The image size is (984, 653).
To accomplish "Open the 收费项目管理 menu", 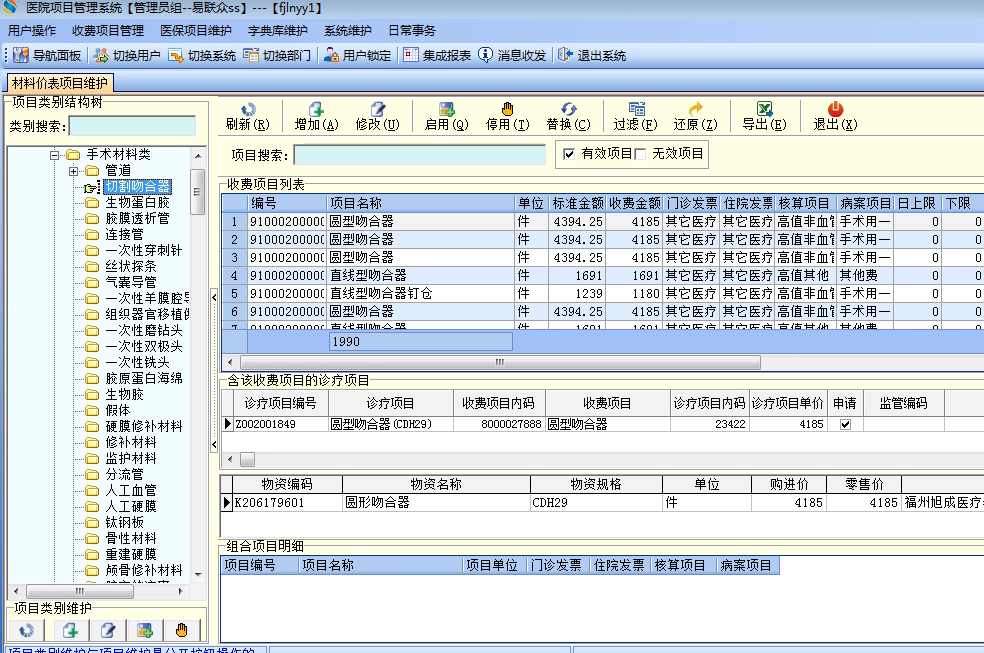I will tap(108, 31).
